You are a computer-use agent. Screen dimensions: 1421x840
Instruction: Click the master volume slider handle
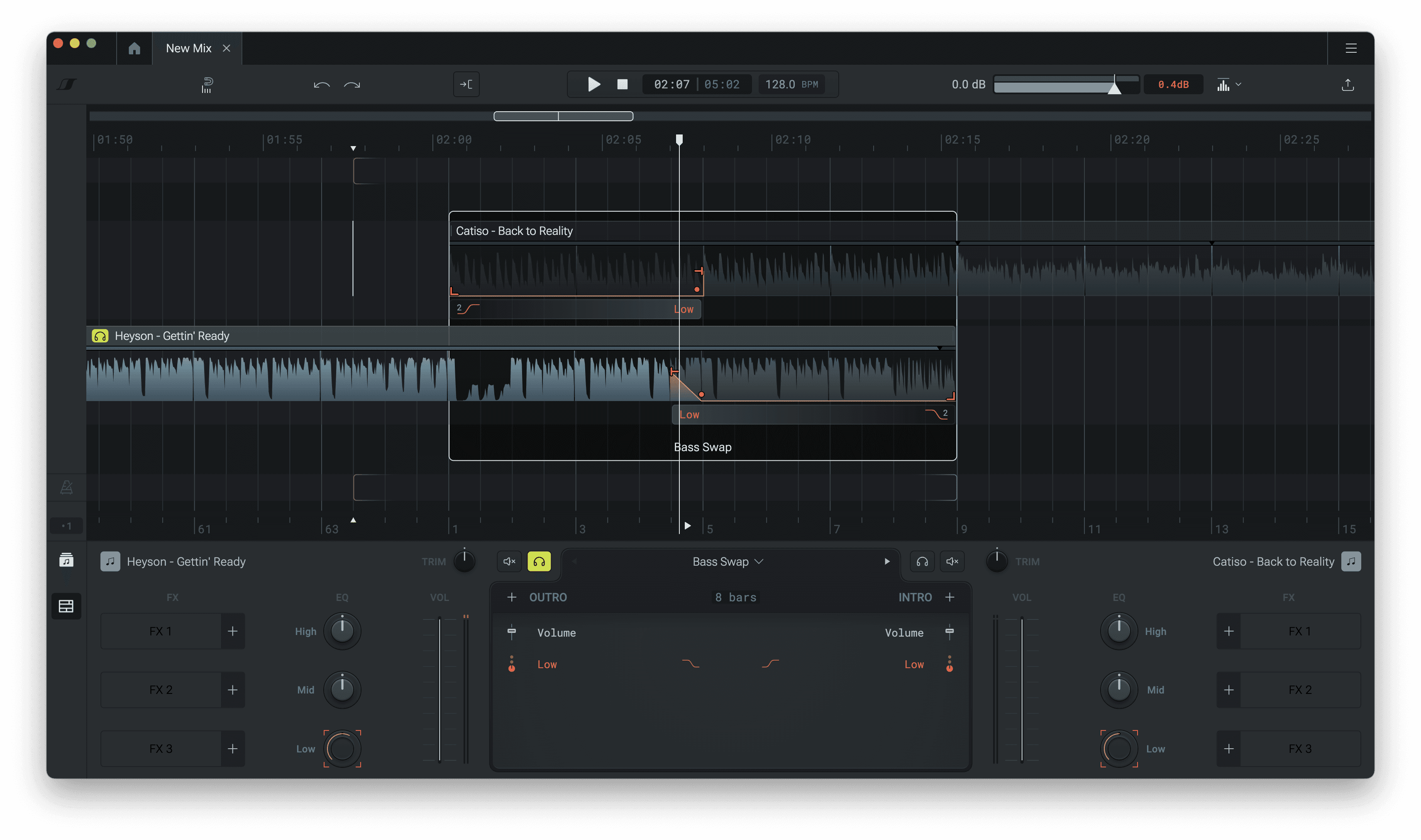pyautogui.click(x=1114, y=88)
